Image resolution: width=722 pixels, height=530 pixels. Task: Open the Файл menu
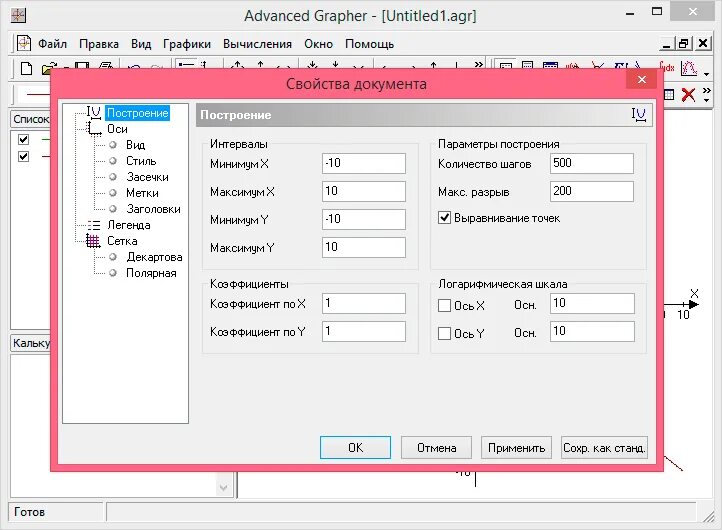52,44
